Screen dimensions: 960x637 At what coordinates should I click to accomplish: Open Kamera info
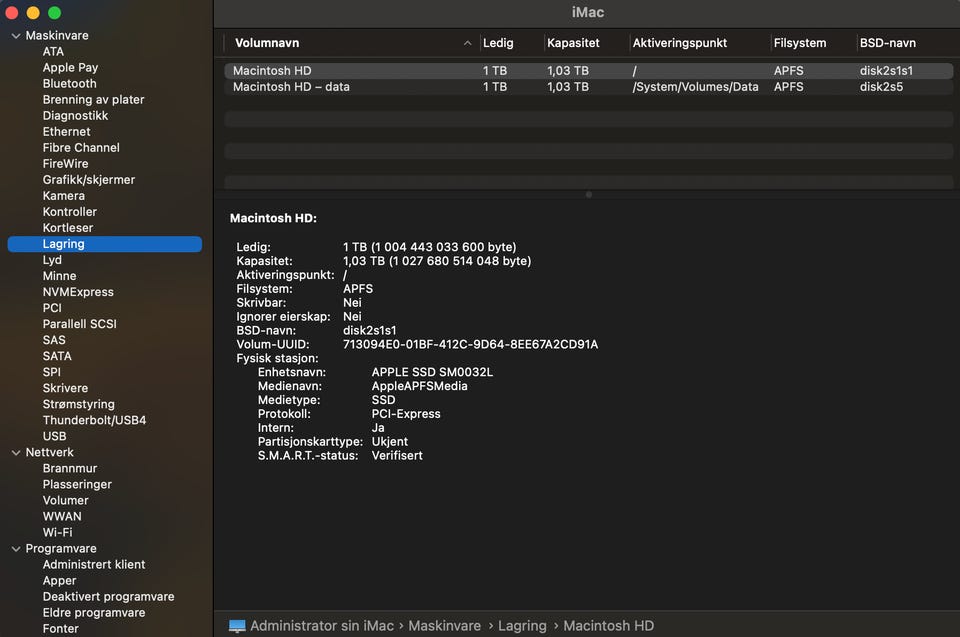click(64, 195)
